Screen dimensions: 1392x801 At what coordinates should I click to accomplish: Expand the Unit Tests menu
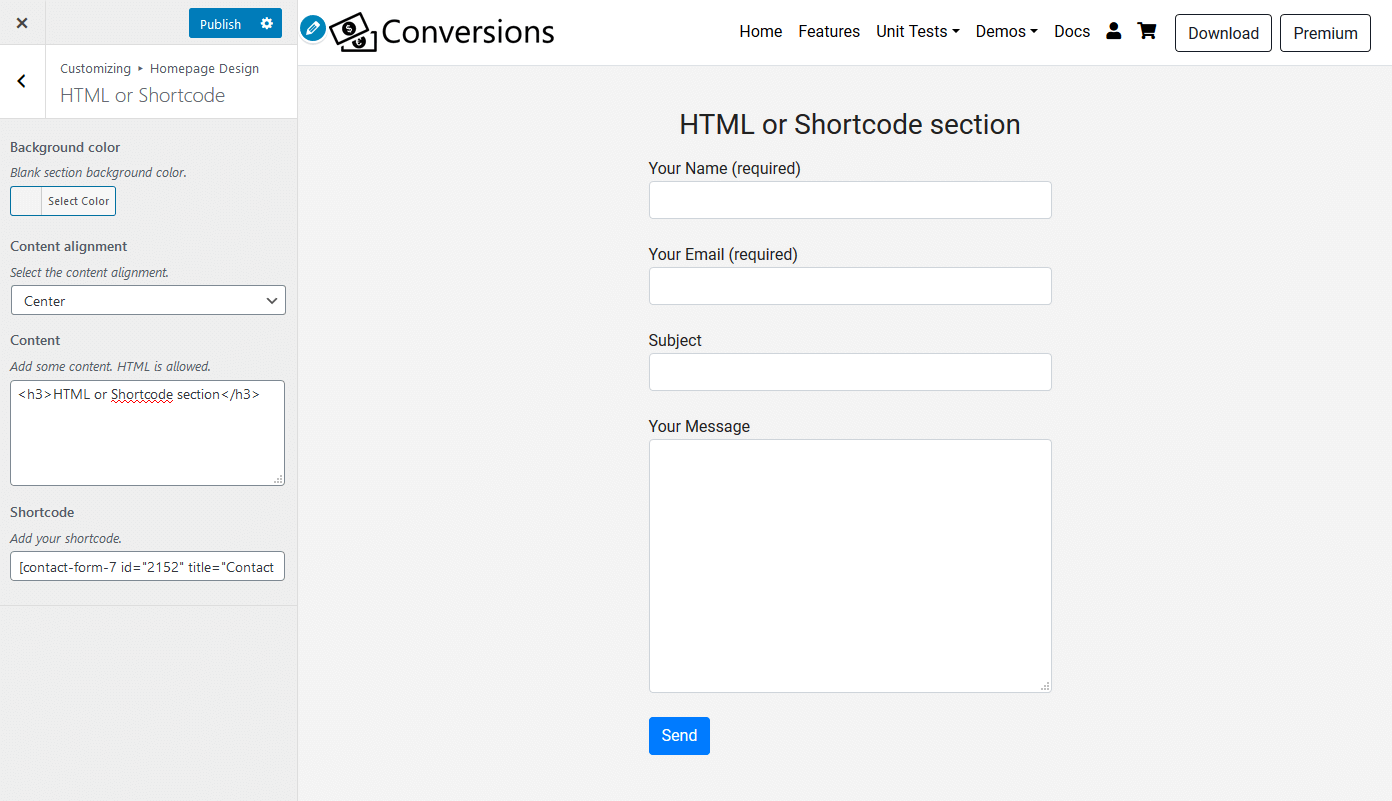coord(917,32)
